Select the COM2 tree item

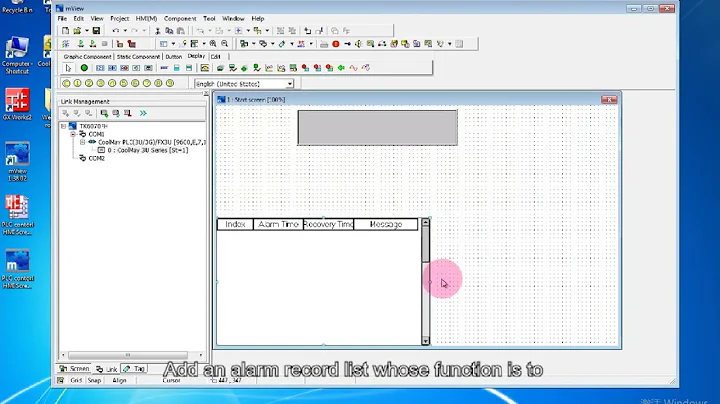96,158
